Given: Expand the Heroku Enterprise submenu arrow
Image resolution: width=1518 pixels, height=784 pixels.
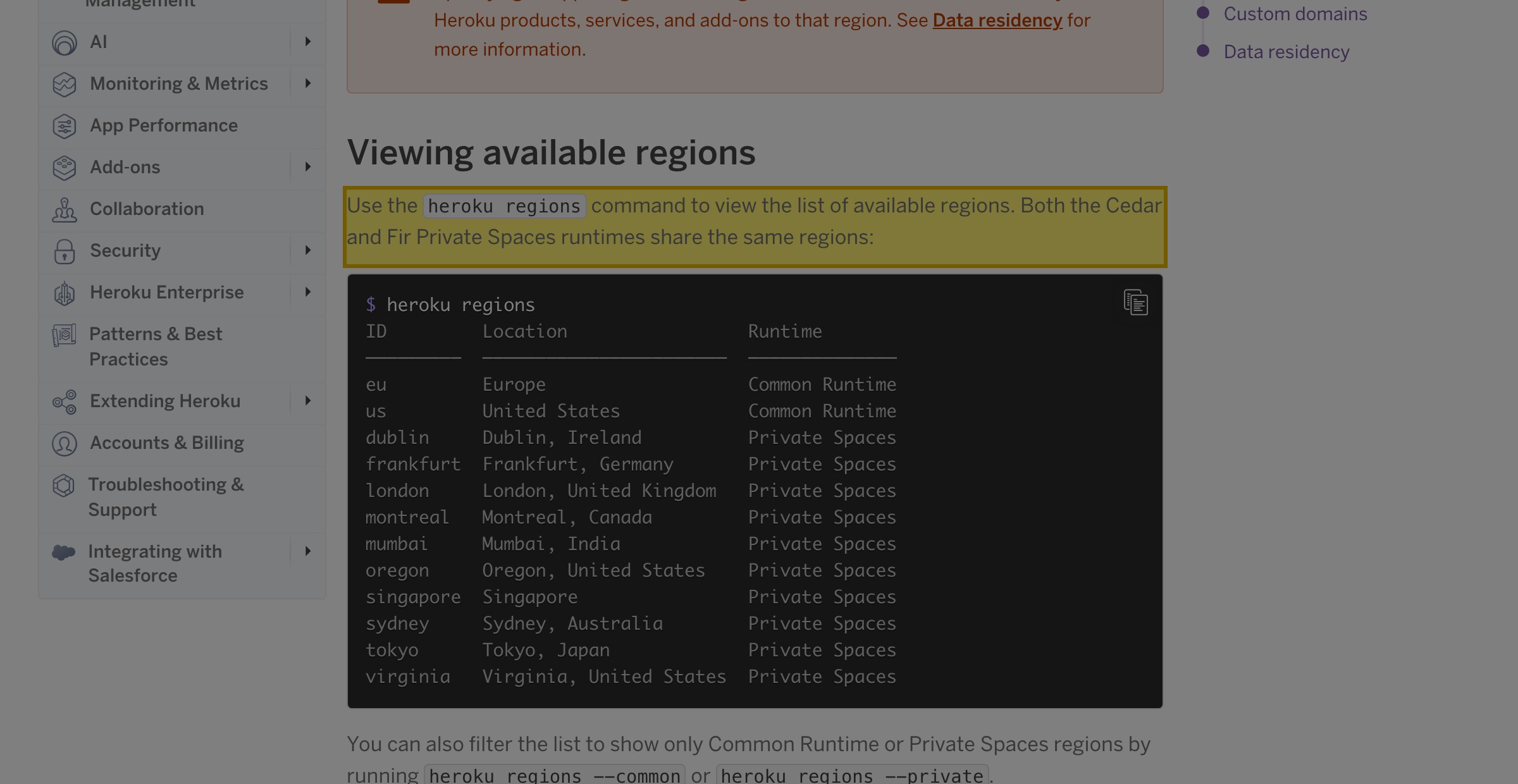Looking at the screenshot, I should pyautogui.click(x=308, y=292).
